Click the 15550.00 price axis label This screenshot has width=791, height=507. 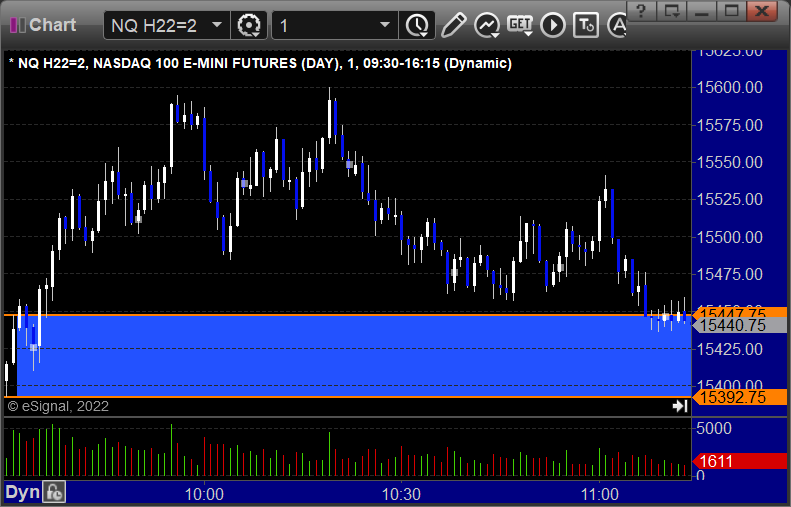click(729, 162)
